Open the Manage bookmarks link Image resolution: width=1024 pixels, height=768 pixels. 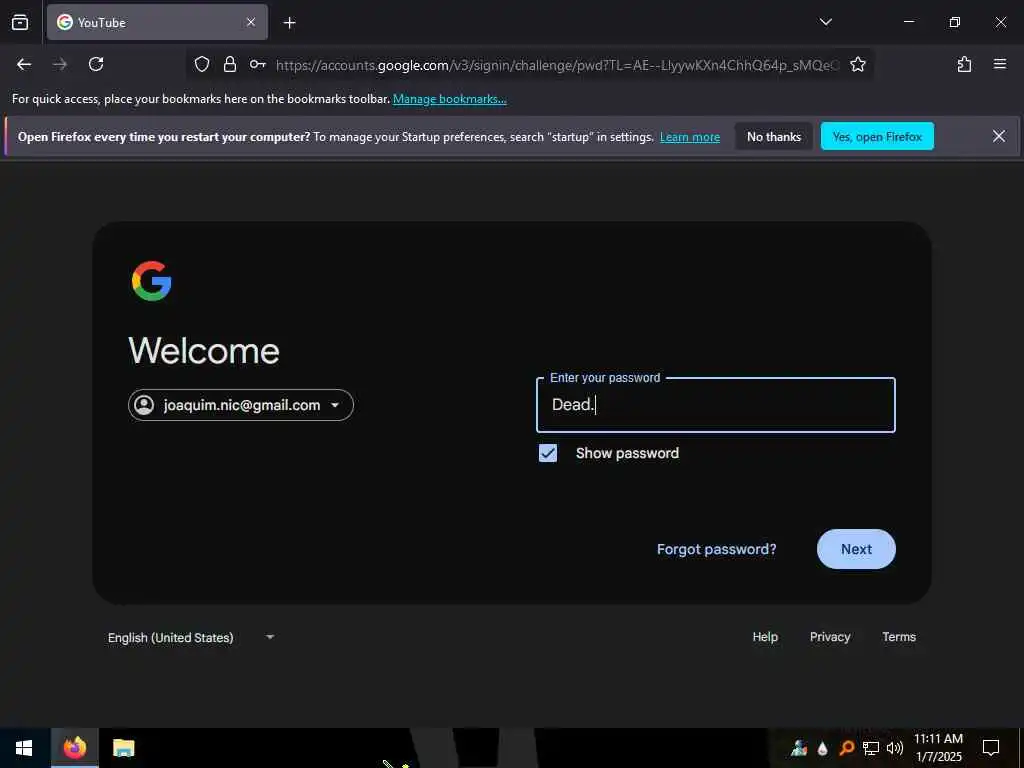[x=449, y=99]
